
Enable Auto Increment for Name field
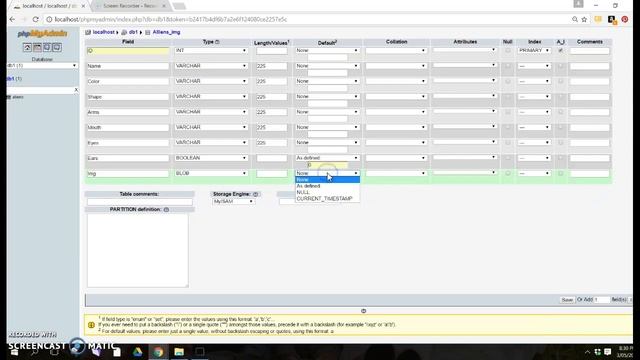(x=560, y=66)
